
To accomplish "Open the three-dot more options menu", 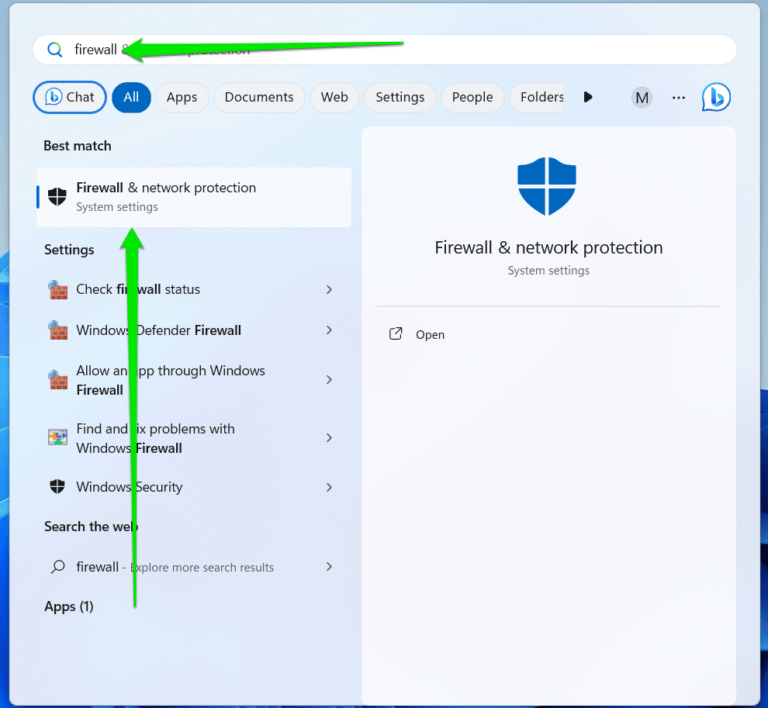I will (x=678, y=97).
